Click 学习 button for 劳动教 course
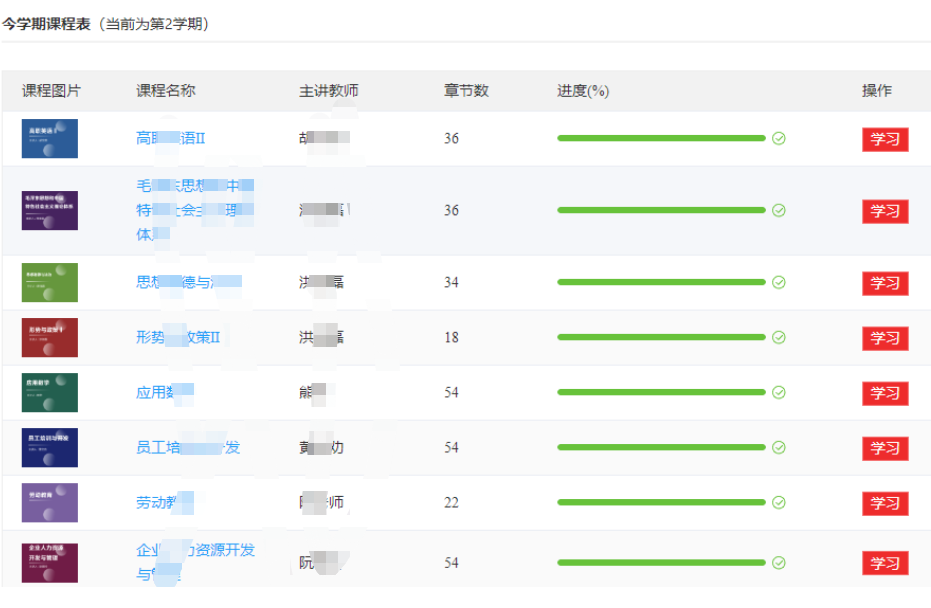 coord(885,504)
